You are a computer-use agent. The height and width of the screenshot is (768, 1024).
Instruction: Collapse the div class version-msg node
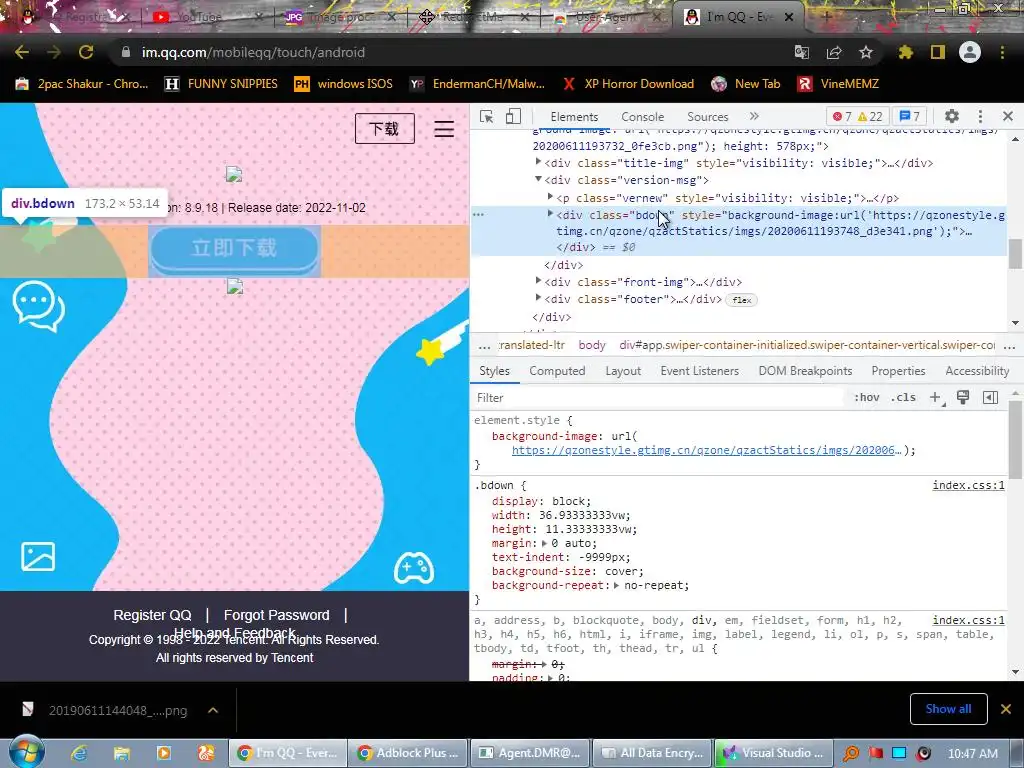(x=538, y=179)
